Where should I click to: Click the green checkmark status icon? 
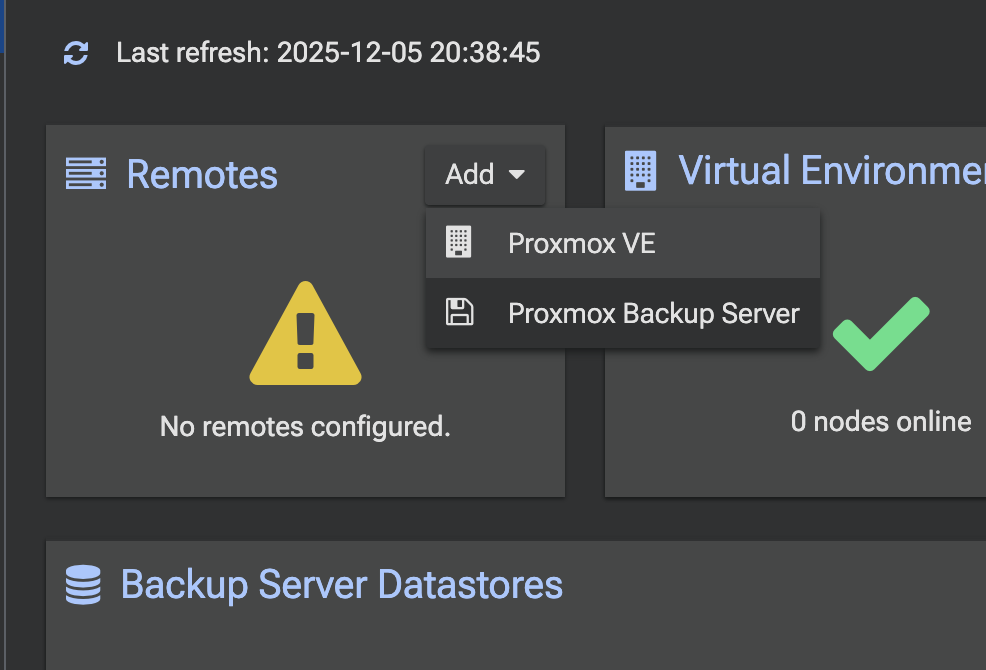tap(881, 335)
